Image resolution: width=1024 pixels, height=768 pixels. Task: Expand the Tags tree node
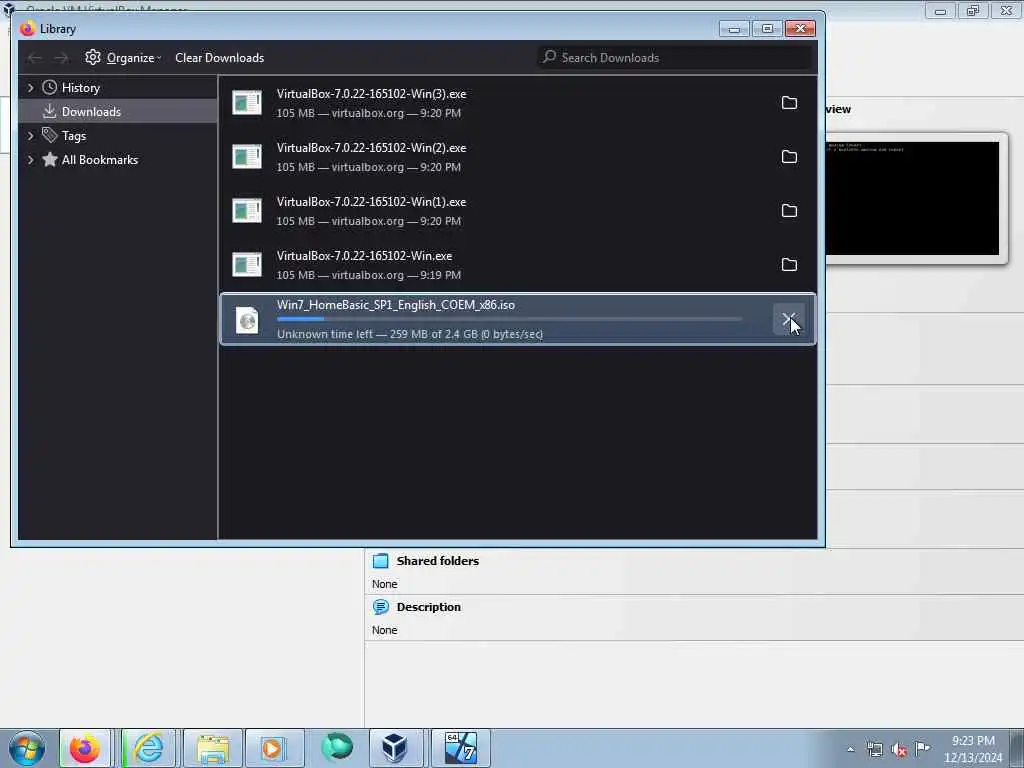pyautogui.click(x=30, y=136)
